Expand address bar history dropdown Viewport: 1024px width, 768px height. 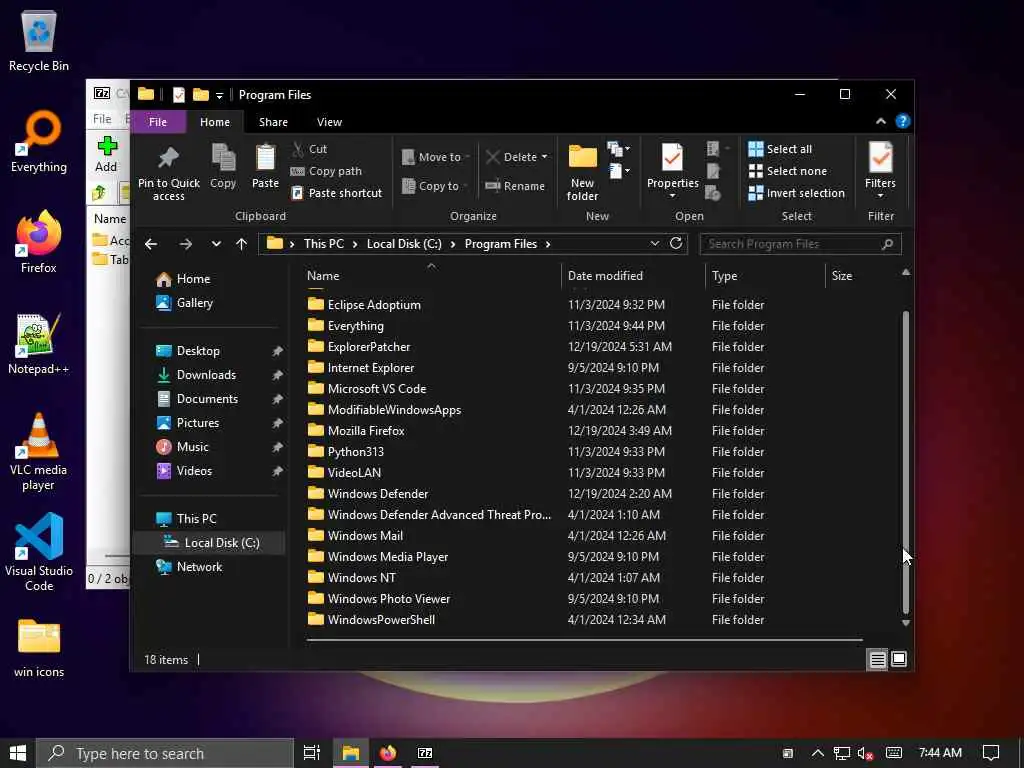pyautogui.click(x=654, y=244)
